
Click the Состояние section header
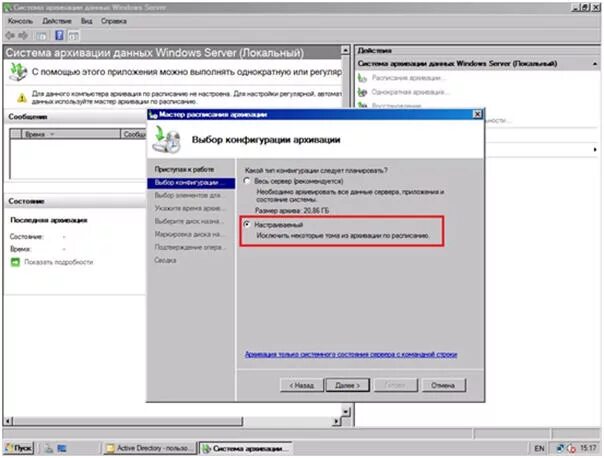click(x=26, y=201)
